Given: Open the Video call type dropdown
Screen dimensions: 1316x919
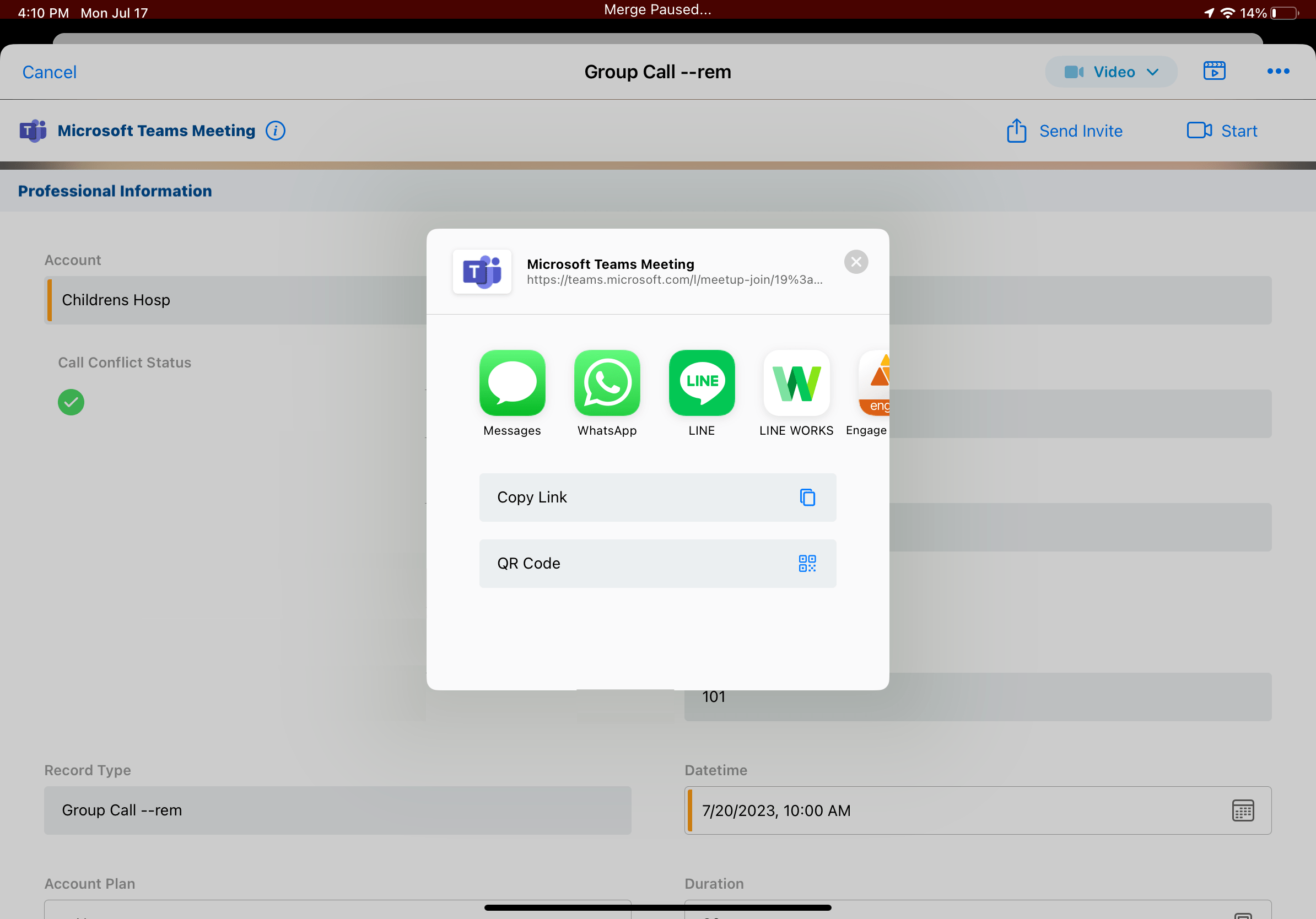Looking at the screenshot, I should pos(1110,72).
